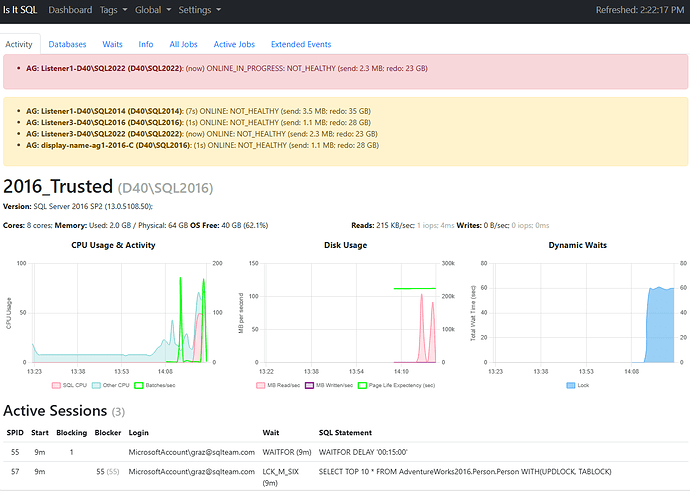This screenshot has height=491, width=690.
Task: Click the Disk Usage chart title
Action: (345, 245)
